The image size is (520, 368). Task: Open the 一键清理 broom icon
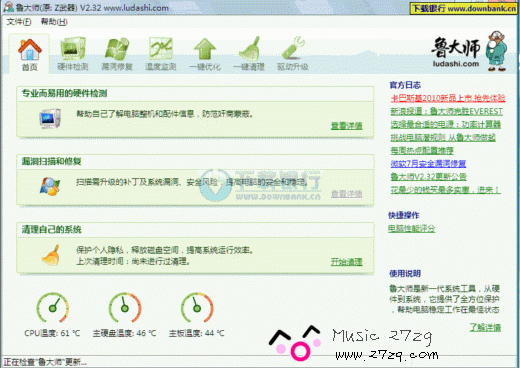(x=249, y=49)
